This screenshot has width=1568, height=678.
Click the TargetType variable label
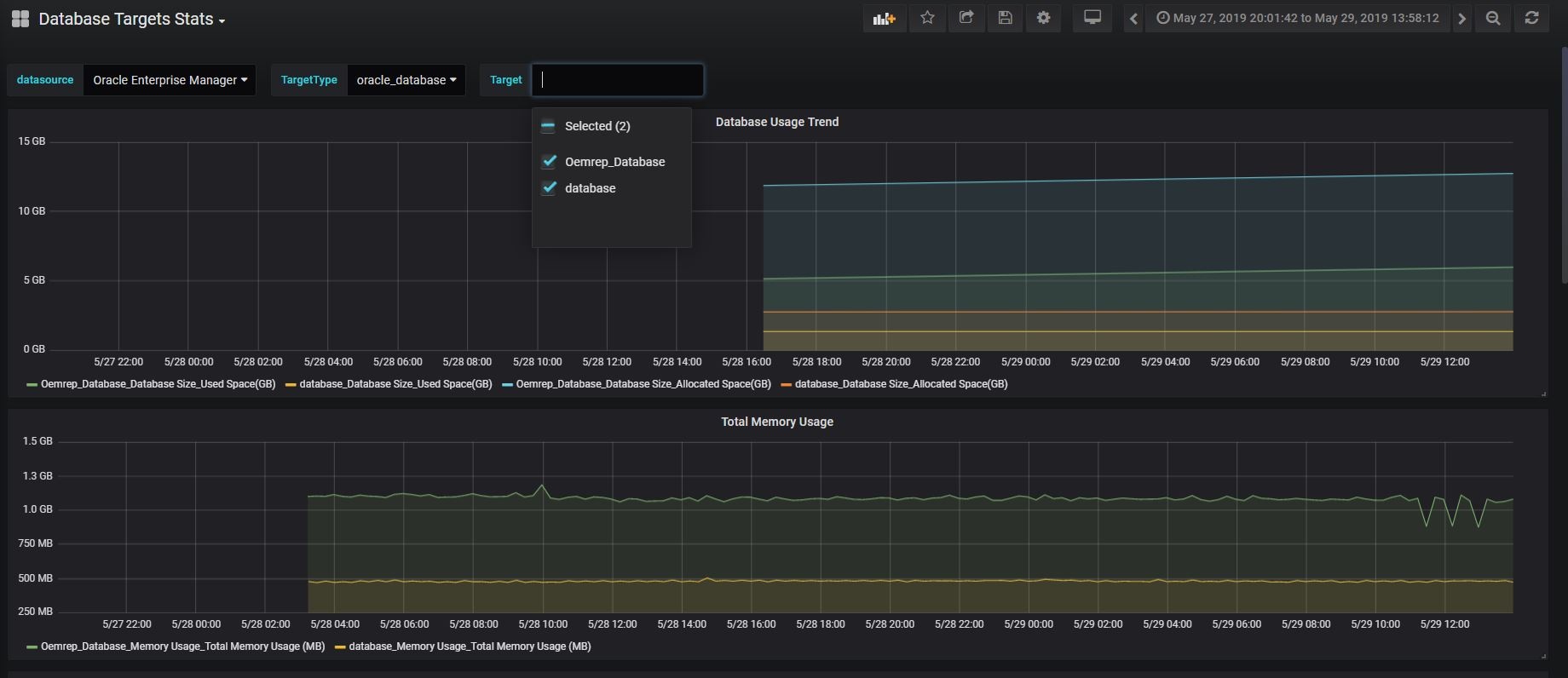tap(308, 80)
